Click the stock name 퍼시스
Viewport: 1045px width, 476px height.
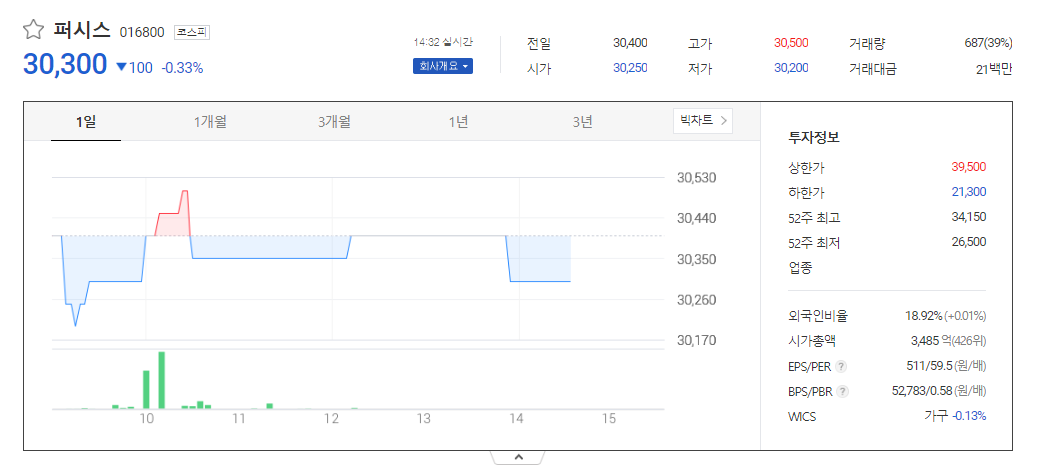click(82, 30)
